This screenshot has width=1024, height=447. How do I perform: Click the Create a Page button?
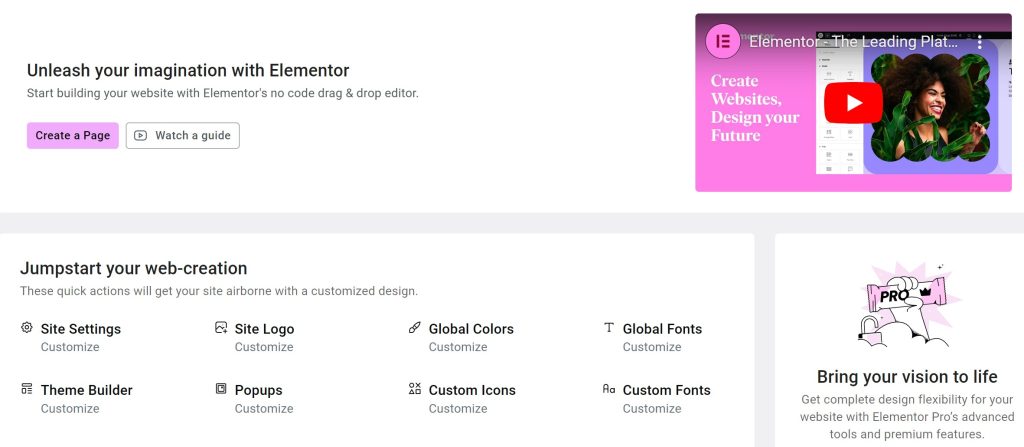click(72, 135)
